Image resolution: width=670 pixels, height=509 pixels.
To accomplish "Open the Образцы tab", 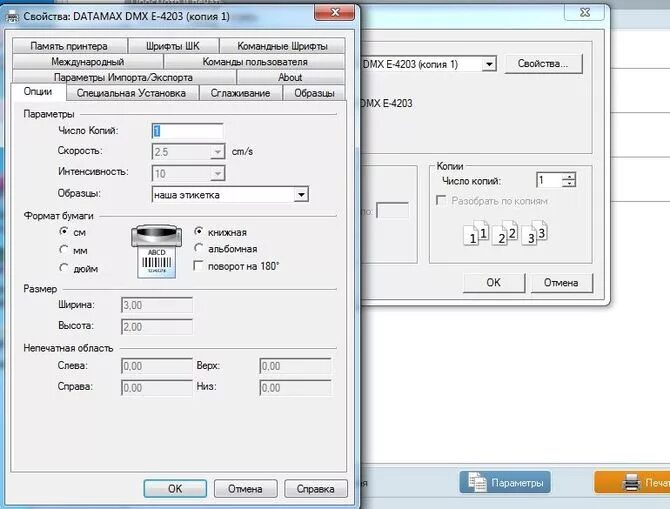I will click(x=314, y=93).
